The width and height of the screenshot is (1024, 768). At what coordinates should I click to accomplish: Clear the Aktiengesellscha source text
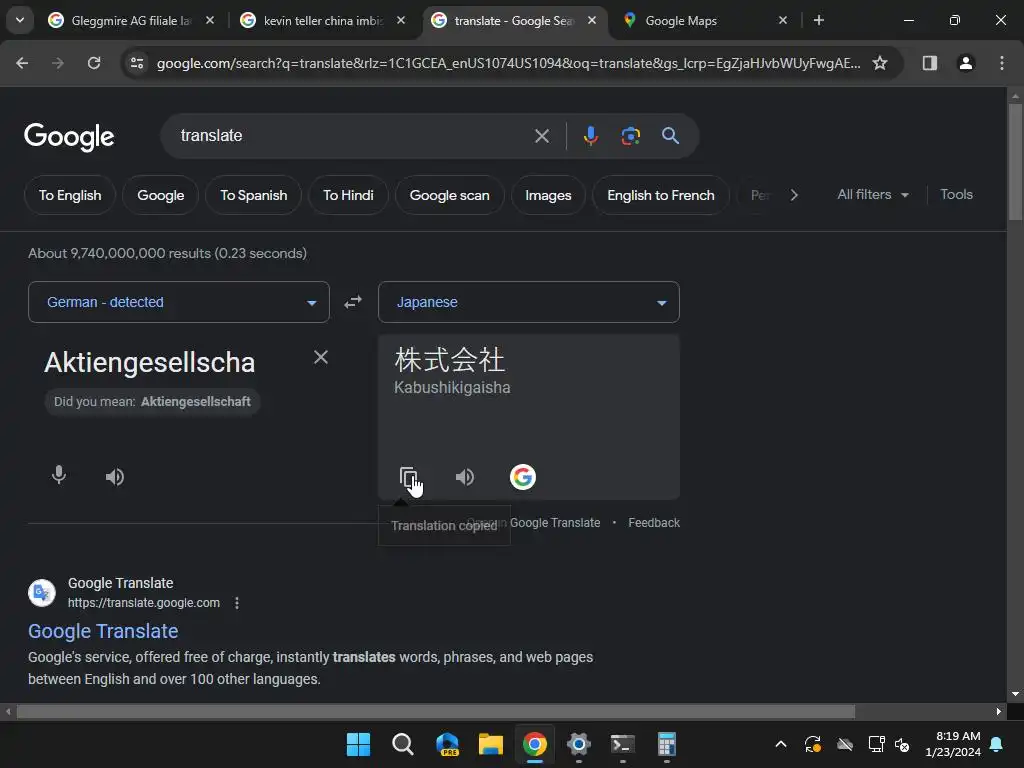tap(321, 357)
